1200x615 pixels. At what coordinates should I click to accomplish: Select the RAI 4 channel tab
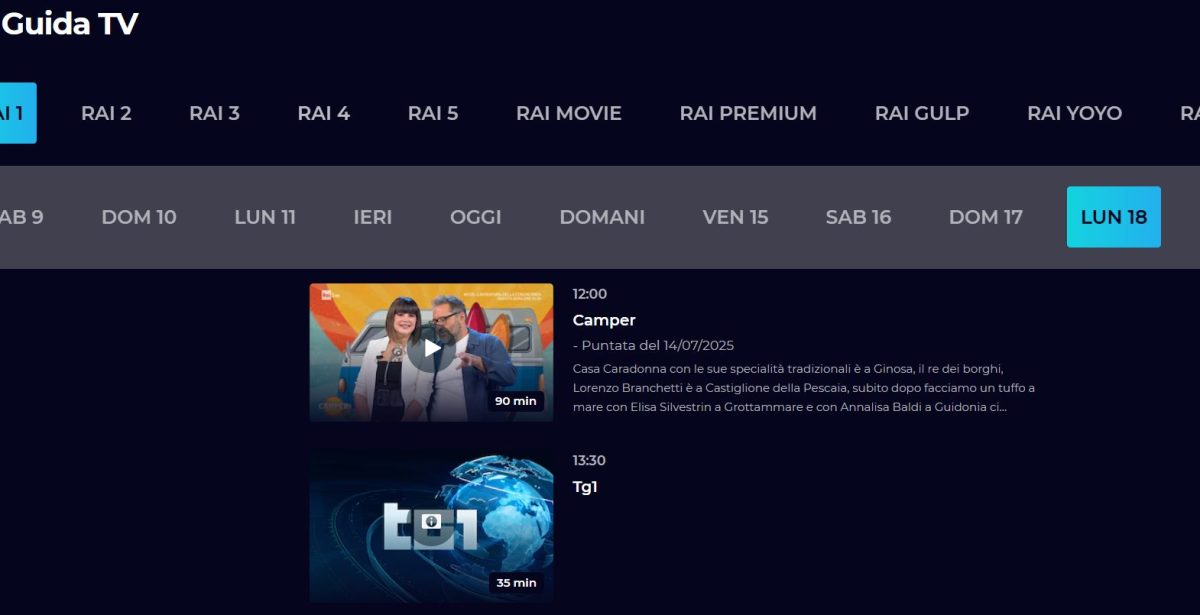(323, 113)
